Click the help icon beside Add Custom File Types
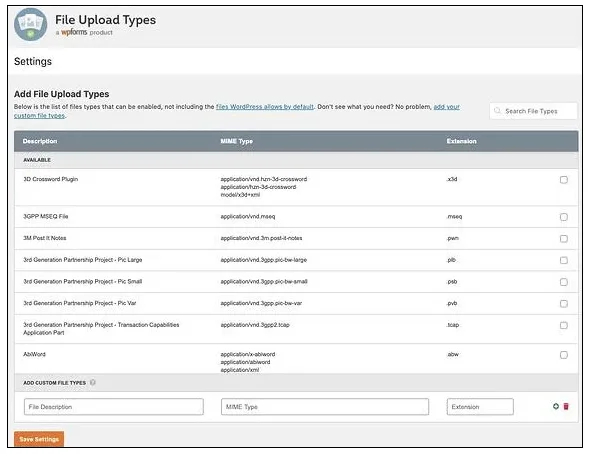The height and width of the screenshot is (454, 590). pos(93,383)
